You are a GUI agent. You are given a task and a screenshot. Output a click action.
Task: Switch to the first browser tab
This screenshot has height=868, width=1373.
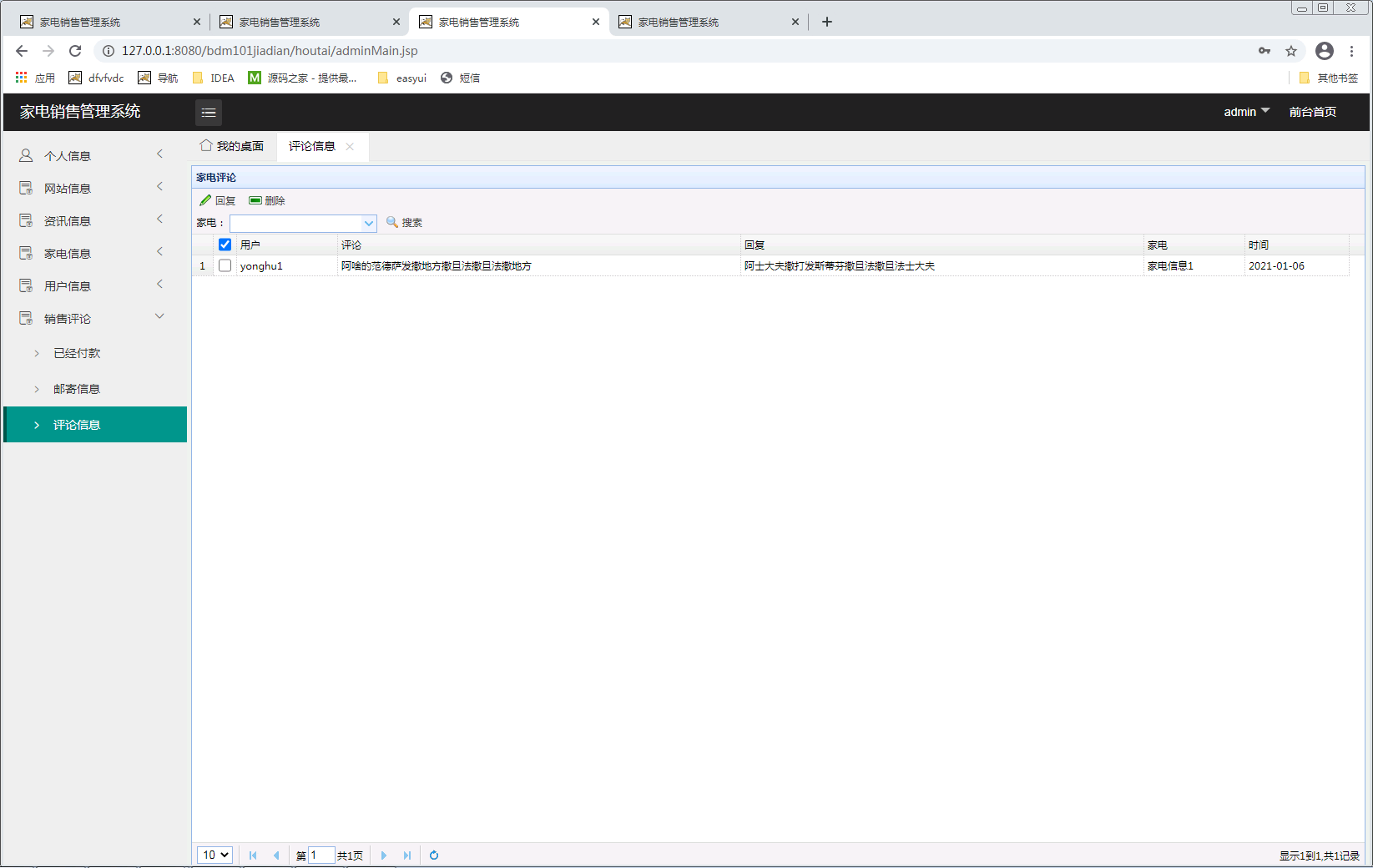tap(109, 23)
